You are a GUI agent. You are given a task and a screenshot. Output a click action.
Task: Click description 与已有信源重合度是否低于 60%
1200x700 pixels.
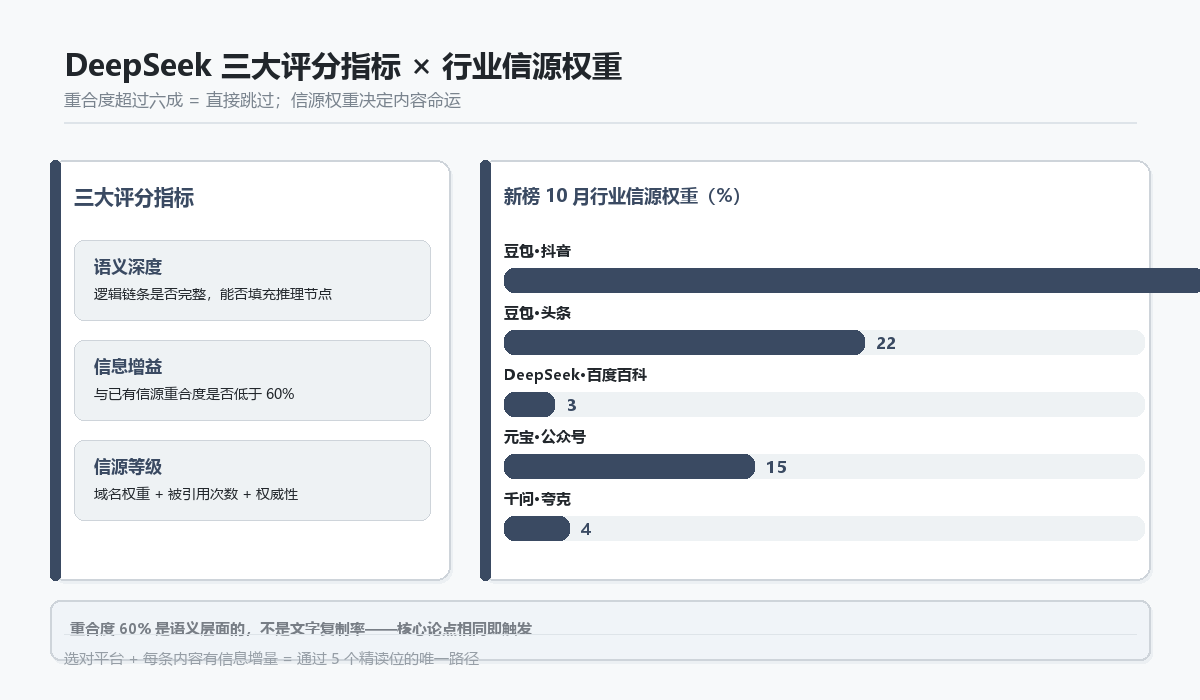click(194, 394)
